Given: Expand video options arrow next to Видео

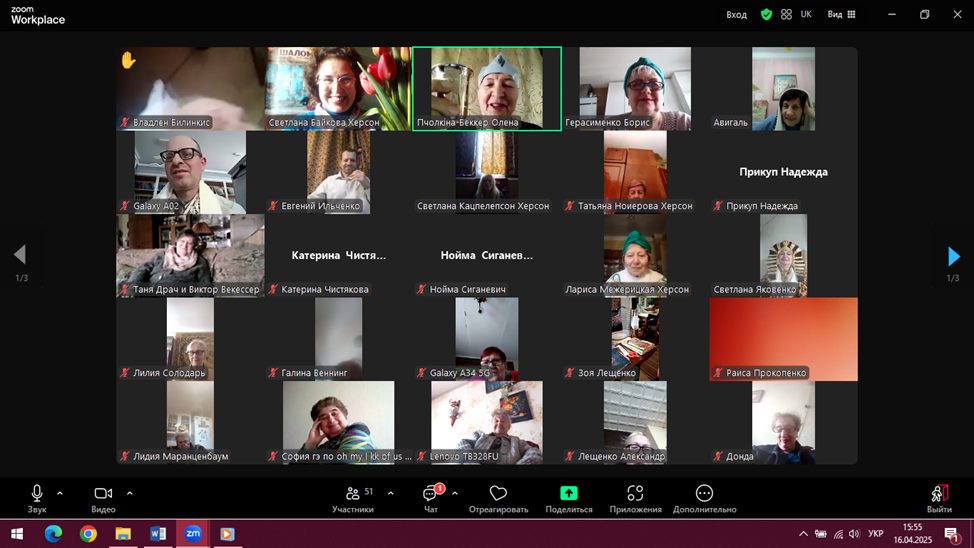Looking at the screenshot, I should [x=130, y=493].
